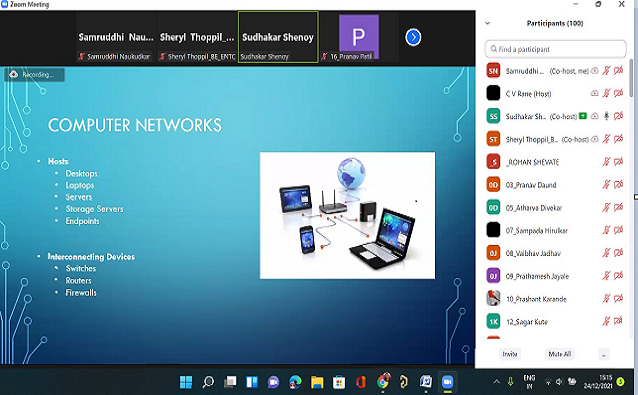638x395 pixels.
Task: Click the Recording indicator icon
Action: pyautogui.click(x=14, y=74)
